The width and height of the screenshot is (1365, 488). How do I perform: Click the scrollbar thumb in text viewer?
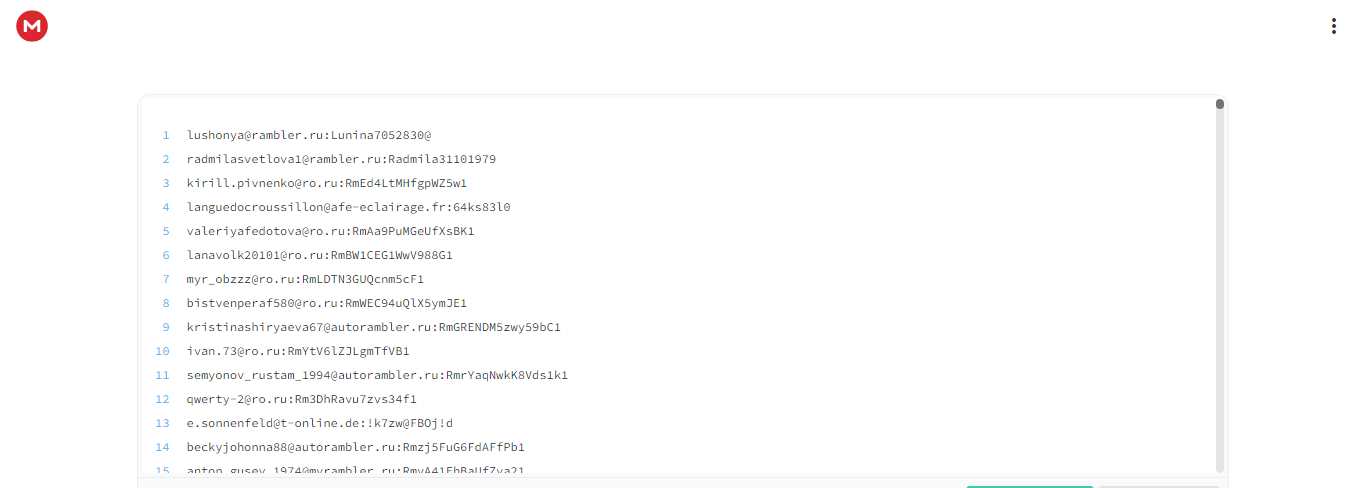tap(1220, 104)
